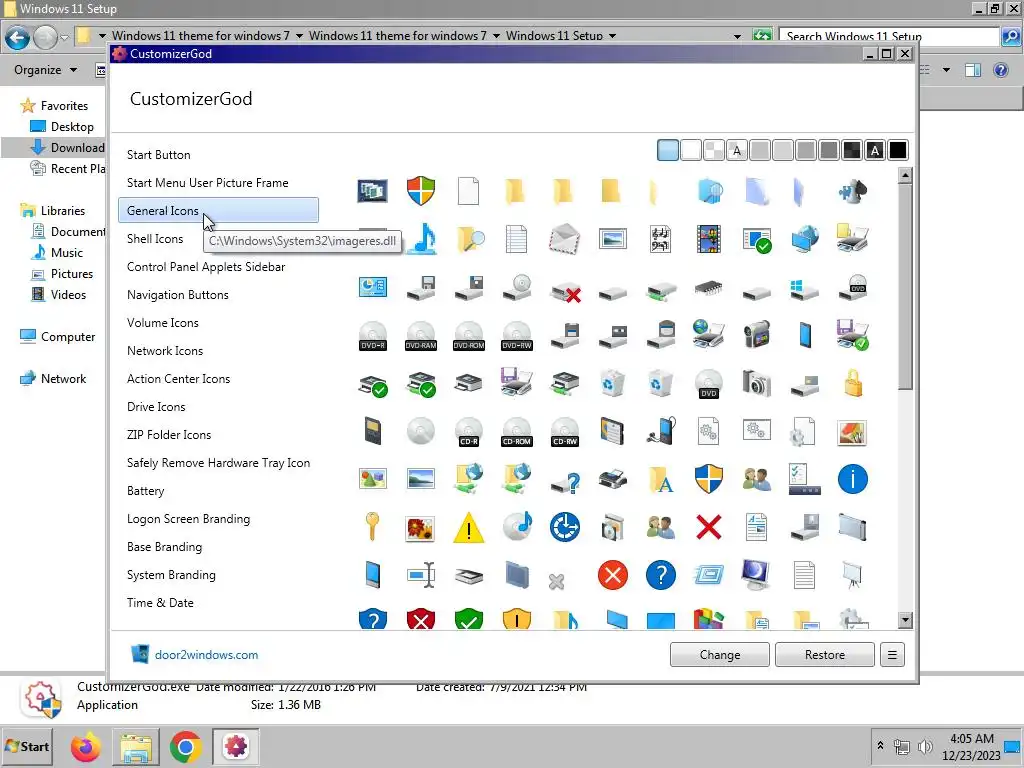Choose the black swatch with letter A
1024x768 pixels.
click(874, 150)
